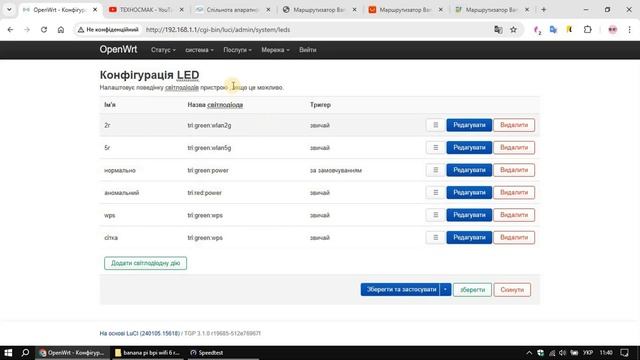Screen dimensions: 640x360
Task: Edit the нормально LED entry
Action: pos(469,170)
